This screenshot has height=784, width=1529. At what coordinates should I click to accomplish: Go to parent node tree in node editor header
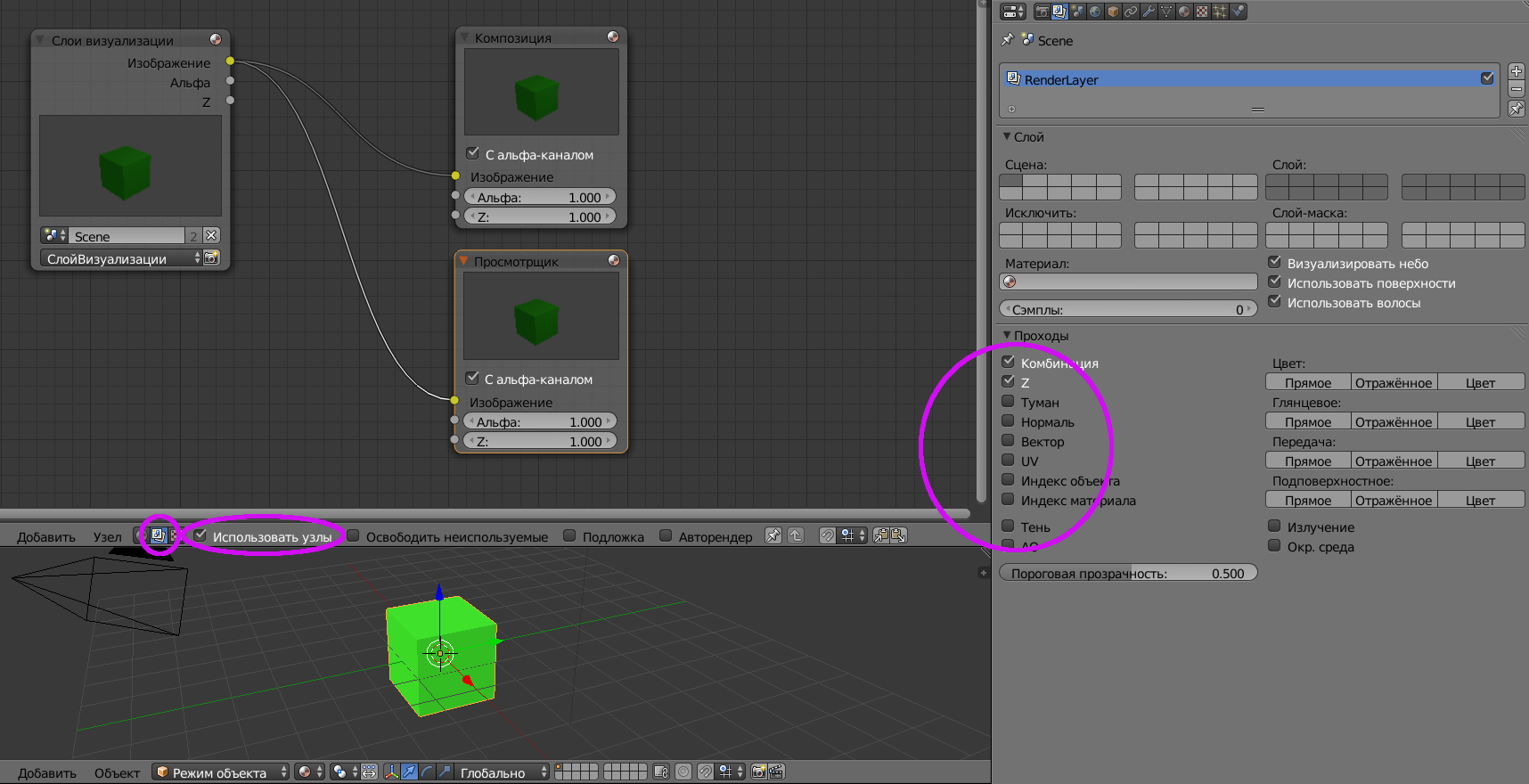pyautogui.click(x=796, y=535)
